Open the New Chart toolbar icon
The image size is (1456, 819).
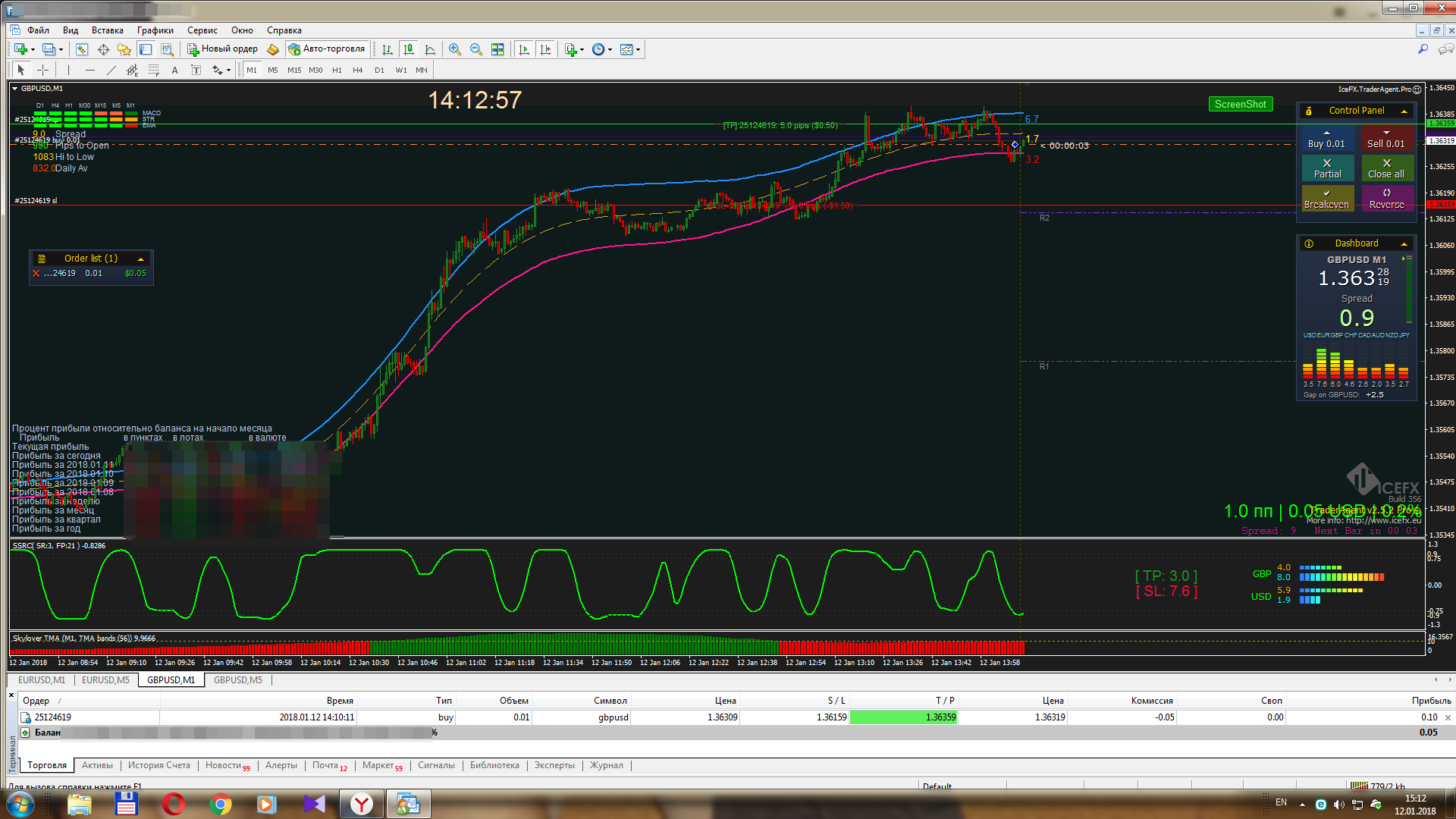point(20,49)
